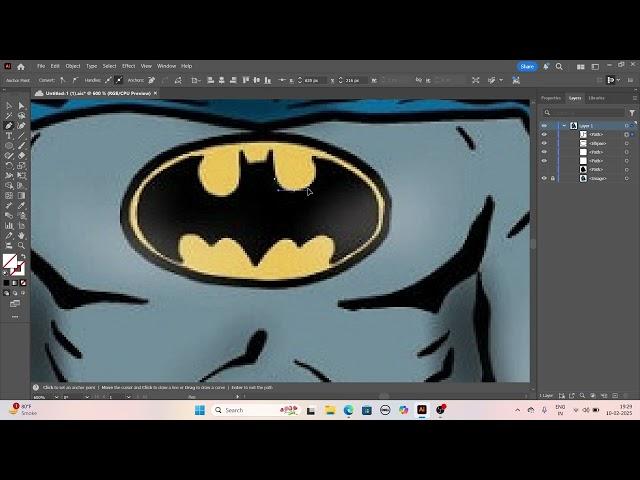
Task: Click the Layers panel search field
Action: tap(583, 113)
